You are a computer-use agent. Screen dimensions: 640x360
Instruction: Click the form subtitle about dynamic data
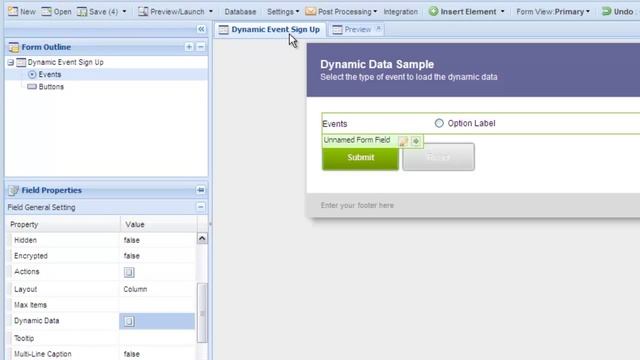coord(409,77)
